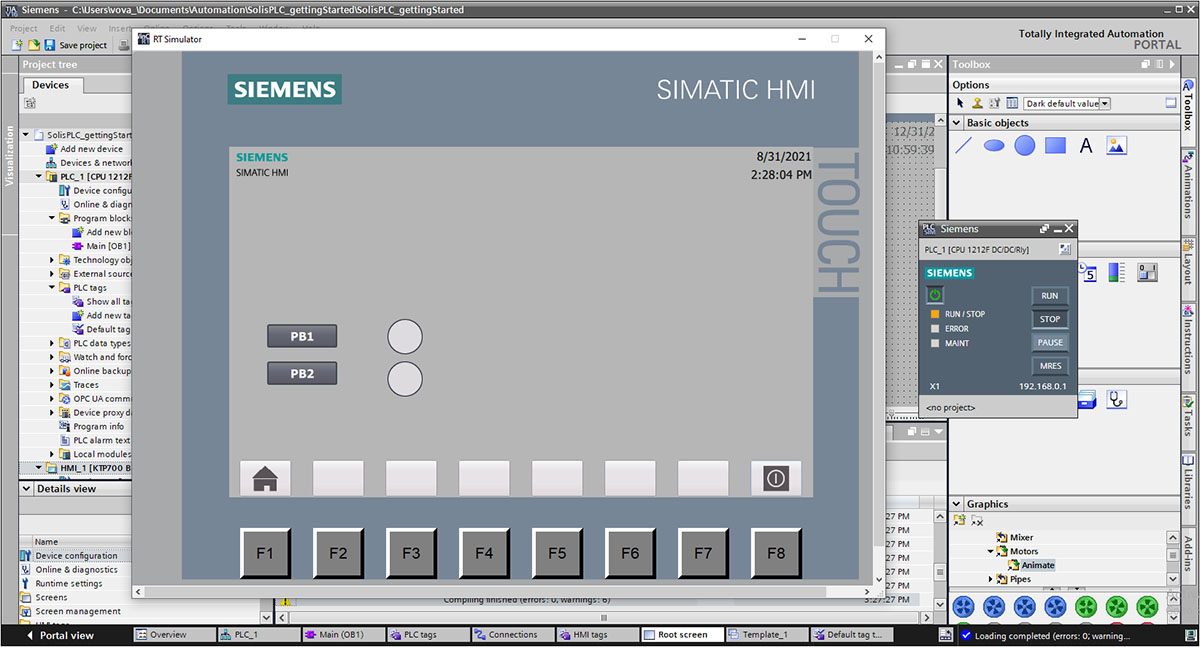Collapse the Motors folder in Graphics
The image size is (1200, 647).
pyautogui.click(x=991, y=551)
